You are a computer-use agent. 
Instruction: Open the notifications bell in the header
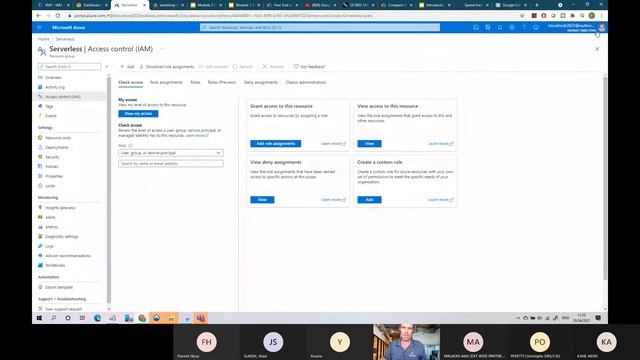click(500, 27)
